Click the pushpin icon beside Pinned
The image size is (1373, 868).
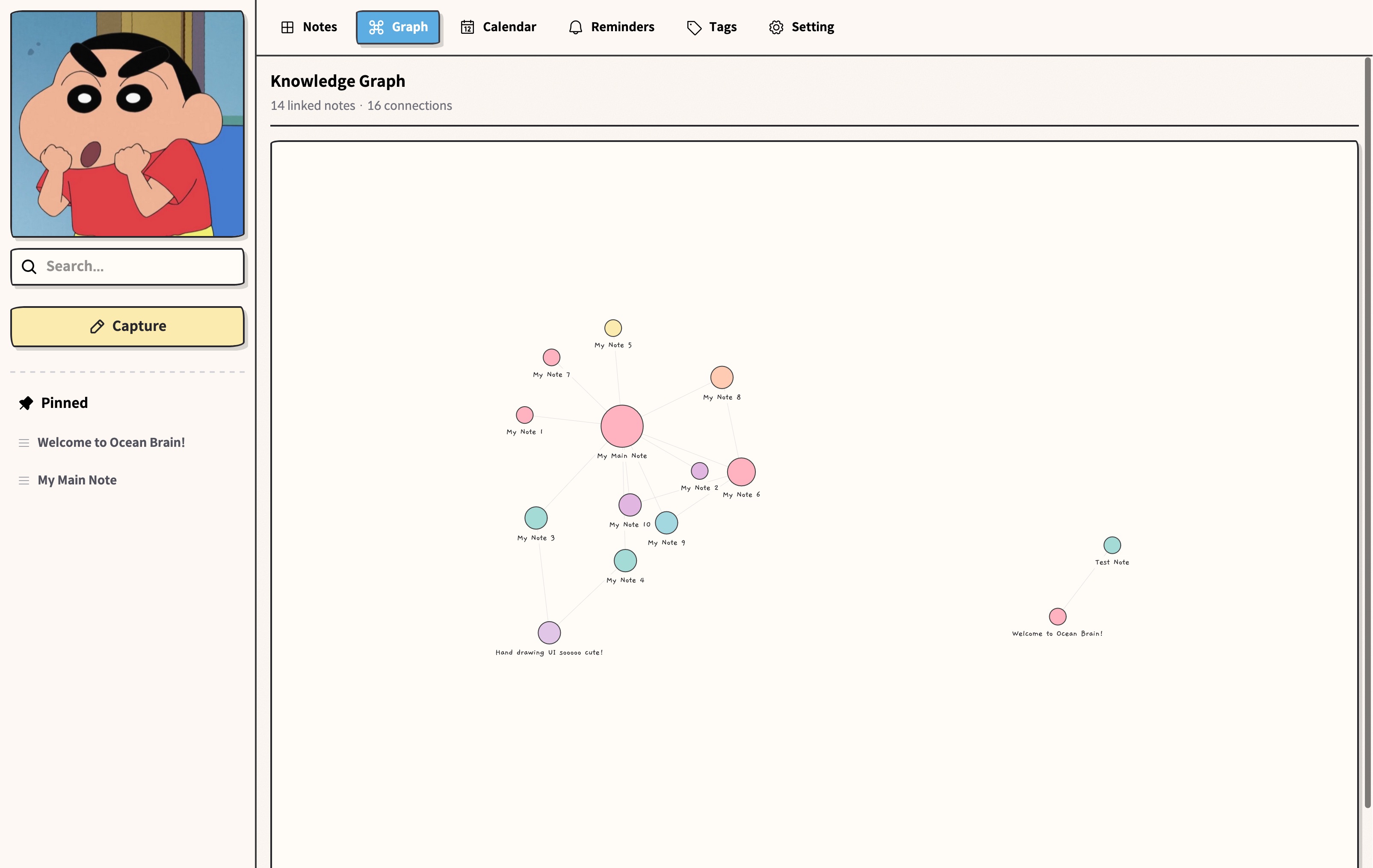[x=26, y=403]
